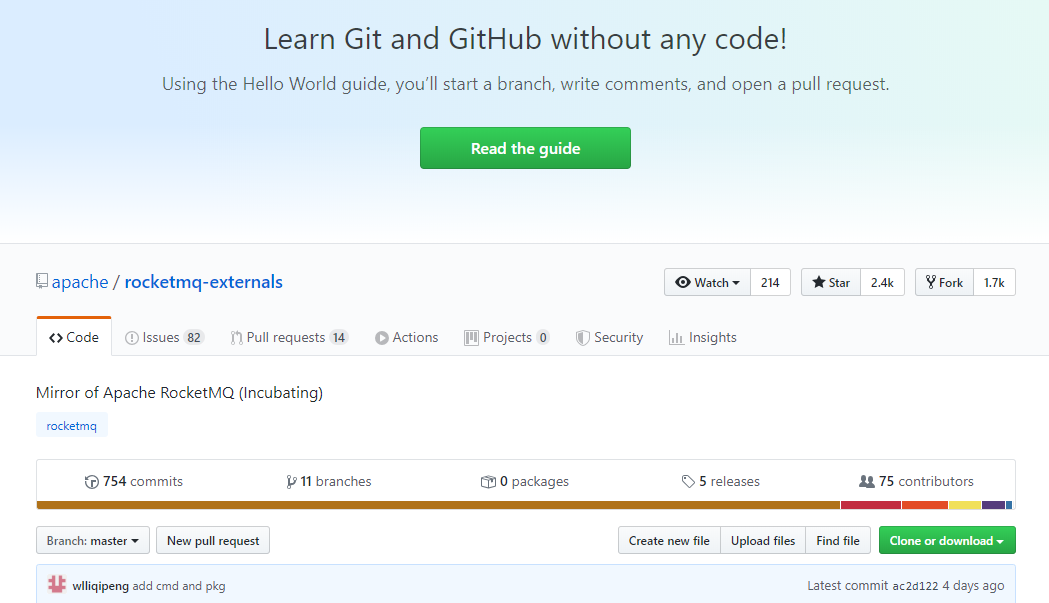This screenshot has width=1049, height=603.
Task: Click the Issues exclamation icon
Action: pyautogui.click(x=132, y=338)
